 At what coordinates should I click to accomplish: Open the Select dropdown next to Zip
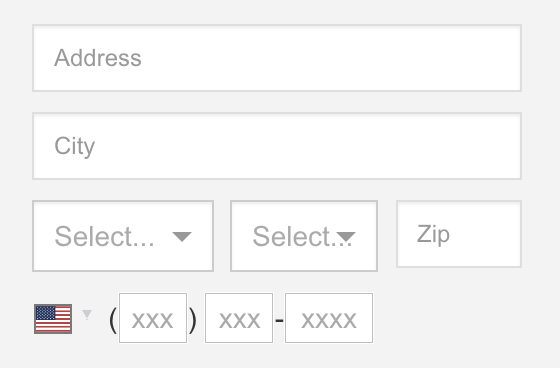point(304,236)
